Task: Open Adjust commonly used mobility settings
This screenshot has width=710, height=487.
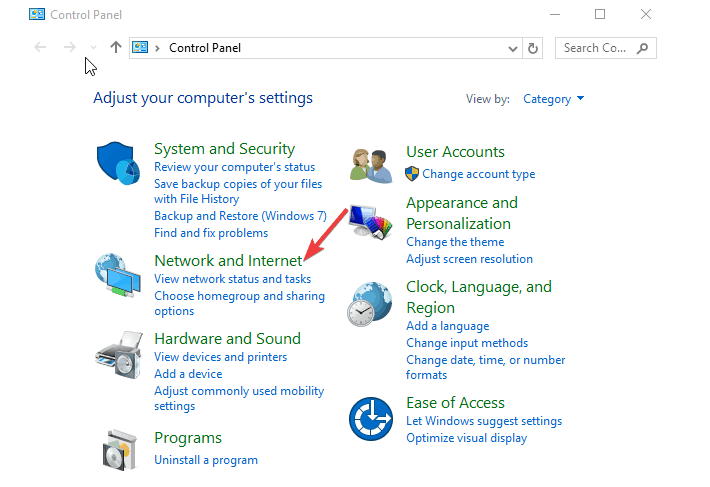Action: pyautogui.click(x=239, y=398)
